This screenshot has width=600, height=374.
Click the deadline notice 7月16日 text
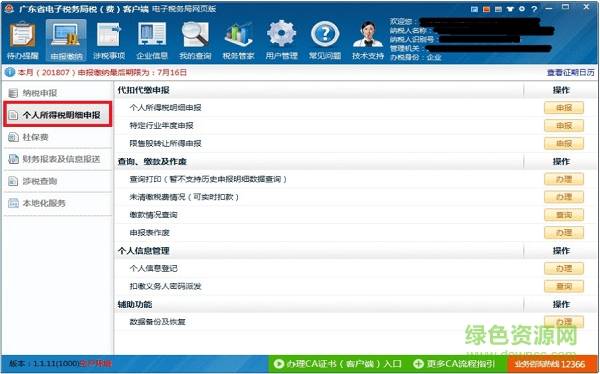coord(172,72)
